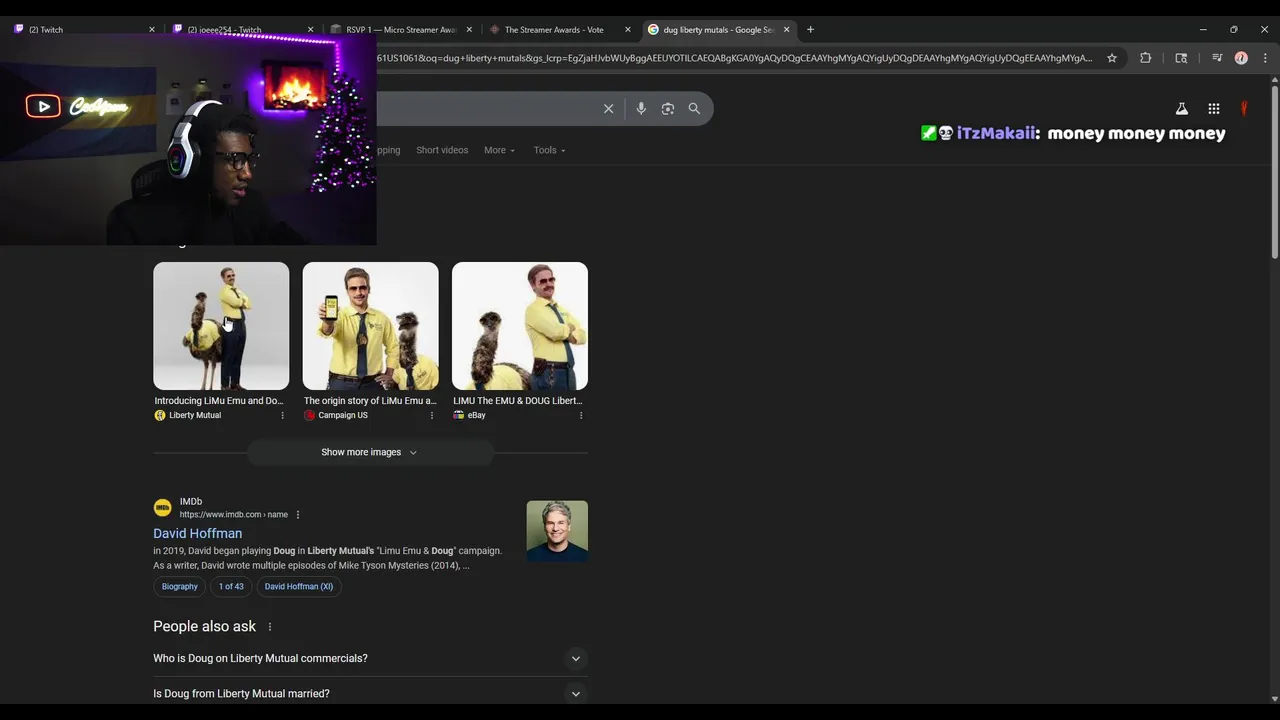This screenshot has height=720, width=1280.
Task: Open Chrome media controls icon
Action: click(x=1217, y=58)
